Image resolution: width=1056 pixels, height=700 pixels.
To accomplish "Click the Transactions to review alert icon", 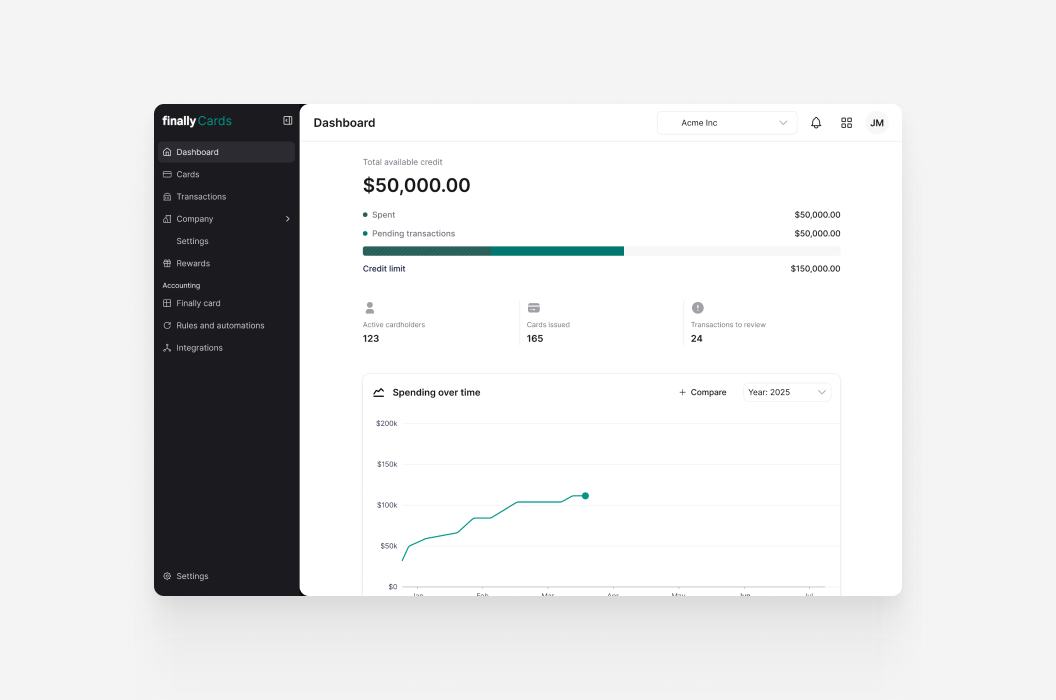I will (x=698, y=308).
